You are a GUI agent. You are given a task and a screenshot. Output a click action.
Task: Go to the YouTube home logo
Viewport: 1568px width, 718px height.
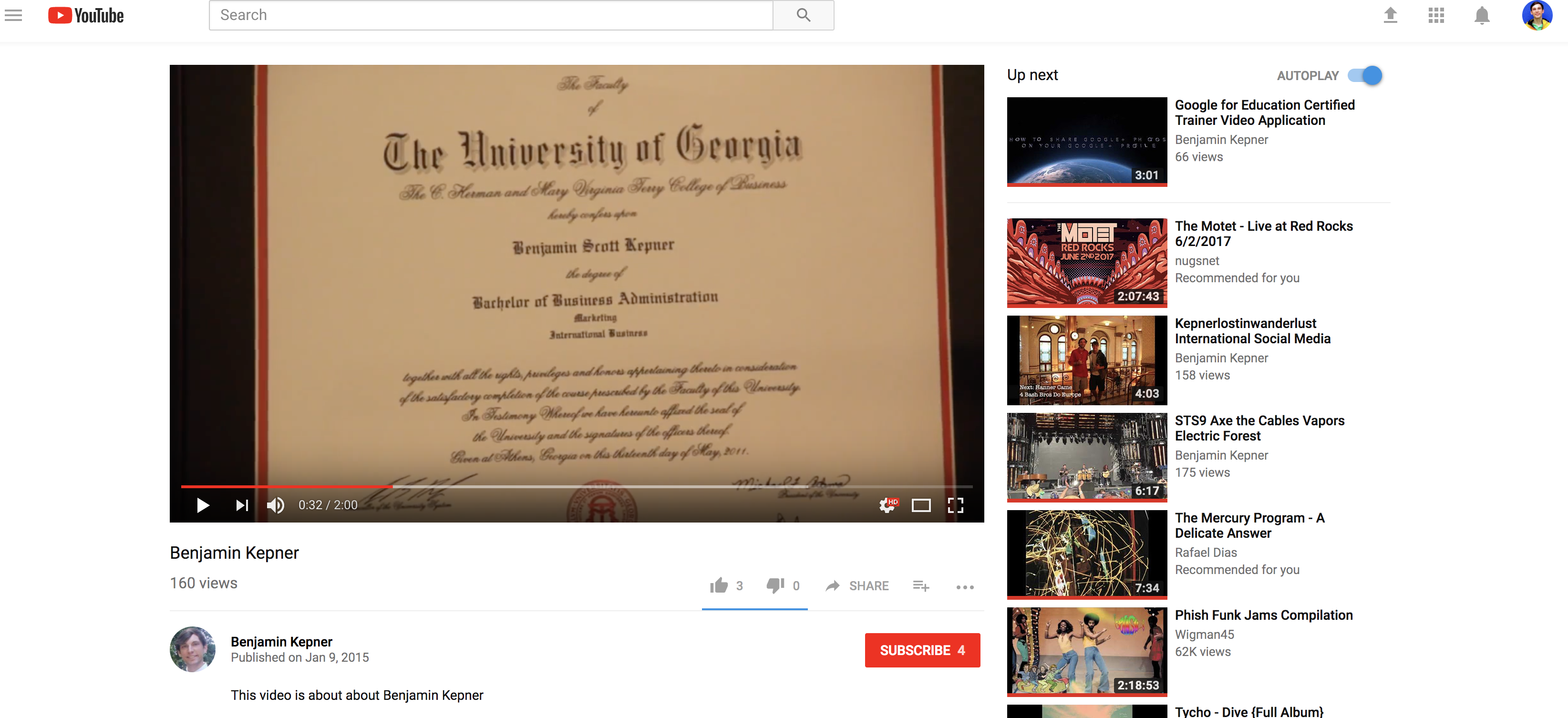[86, 15]
